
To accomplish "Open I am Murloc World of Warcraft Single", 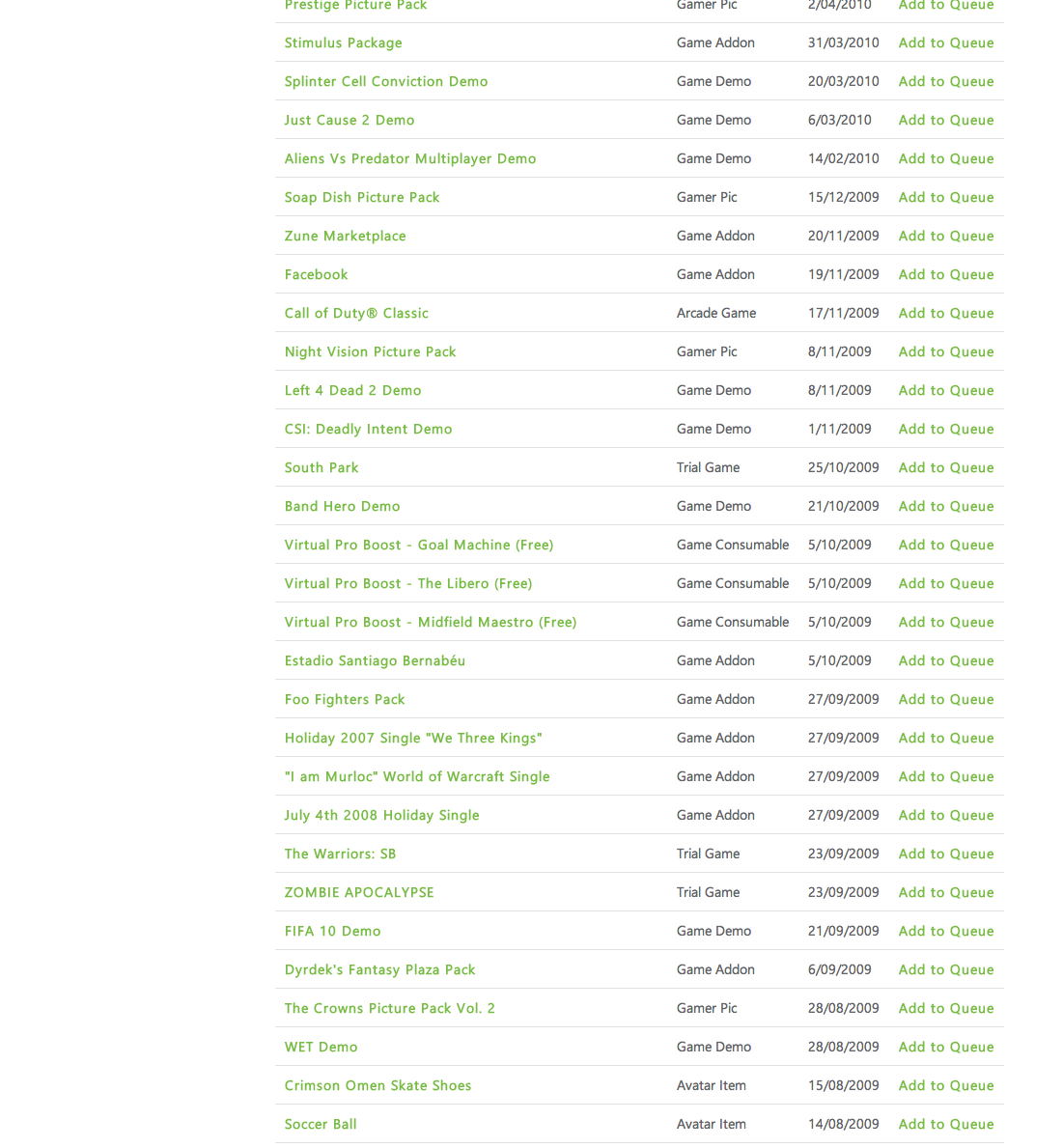I will [416, 777].
